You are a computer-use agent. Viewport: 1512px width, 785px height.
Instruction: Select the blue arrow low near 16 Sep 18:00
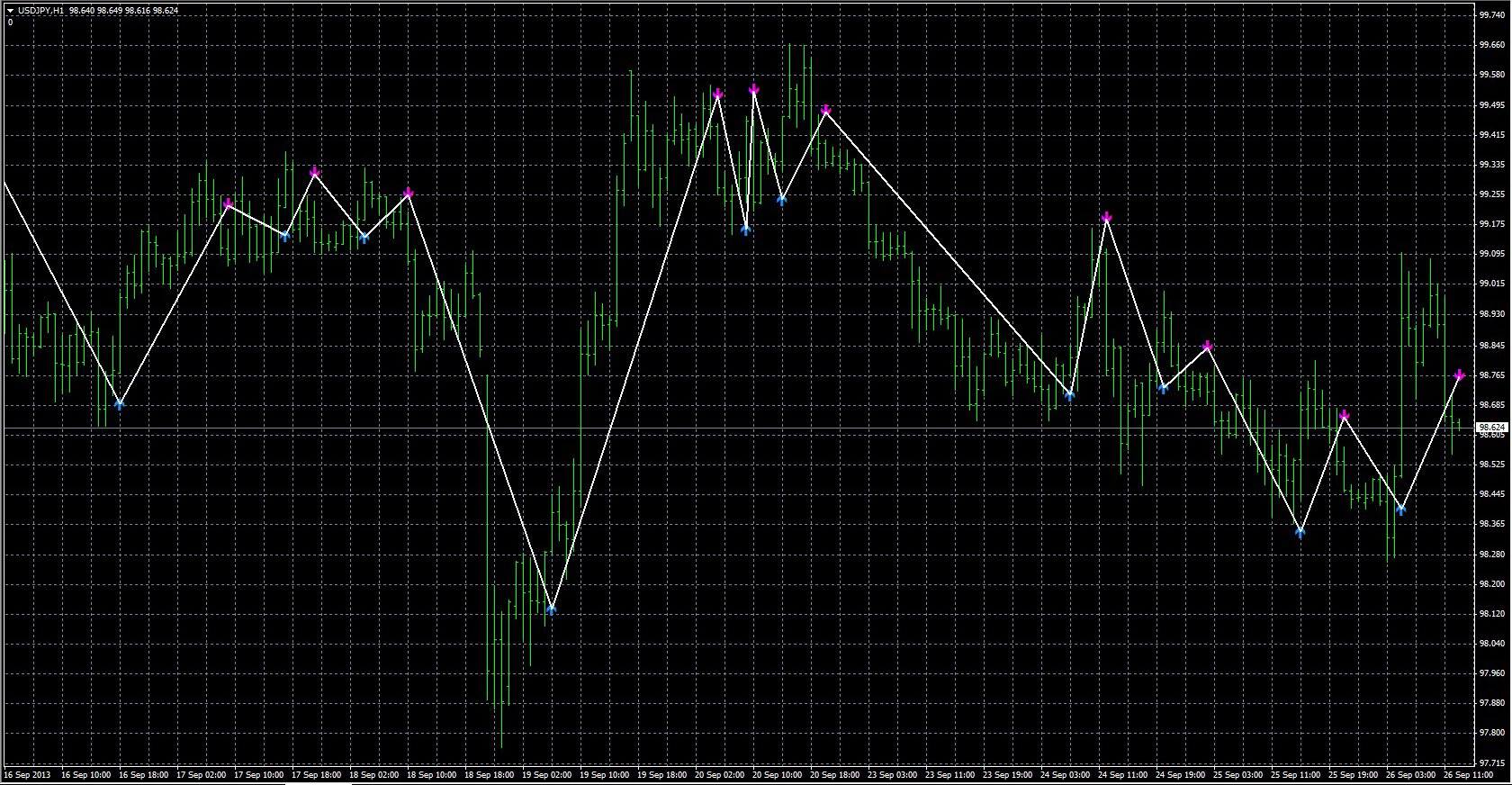click(120, 404)
